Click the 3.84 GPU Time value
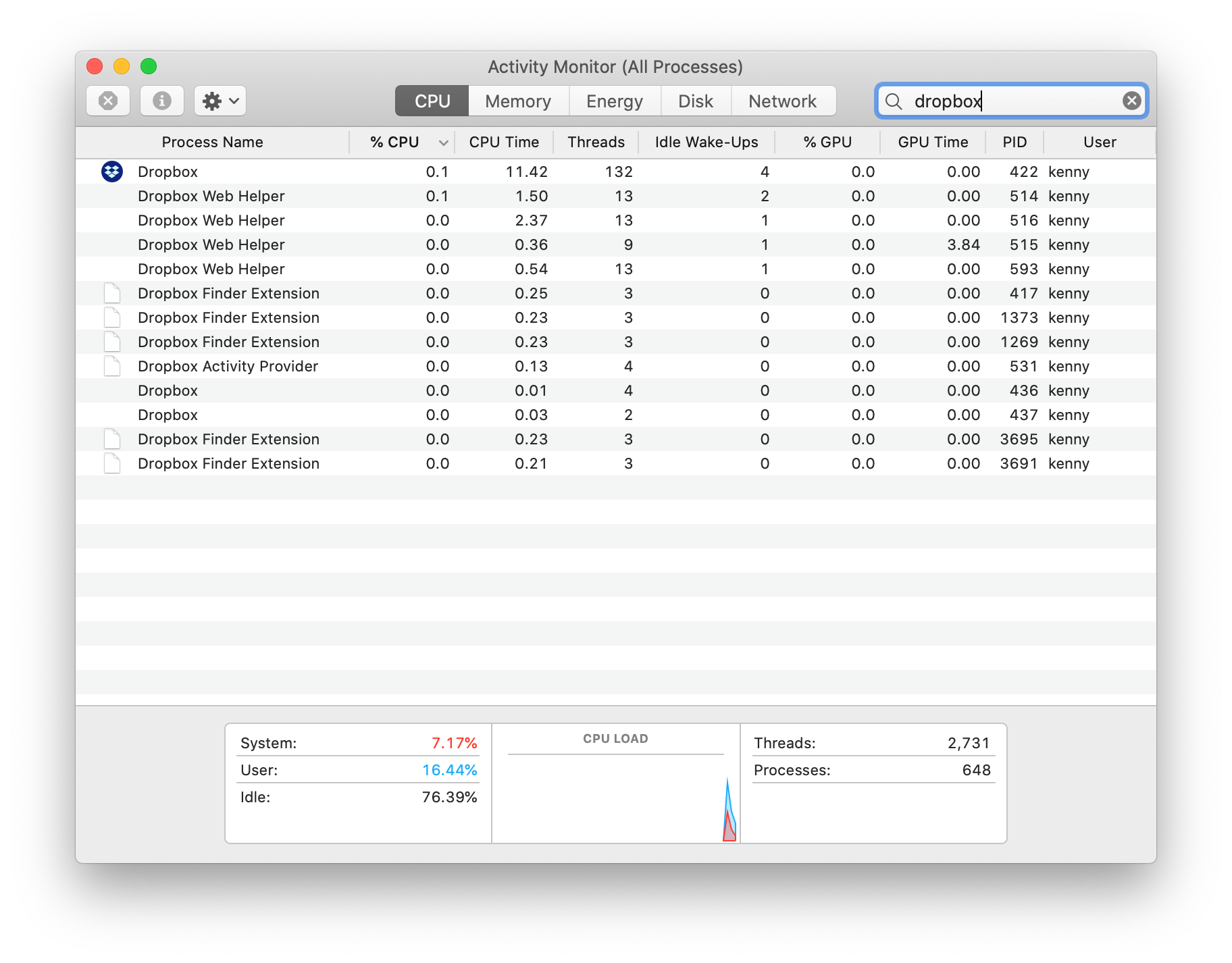Screen dimensions: 1232x963 [963, 244]
